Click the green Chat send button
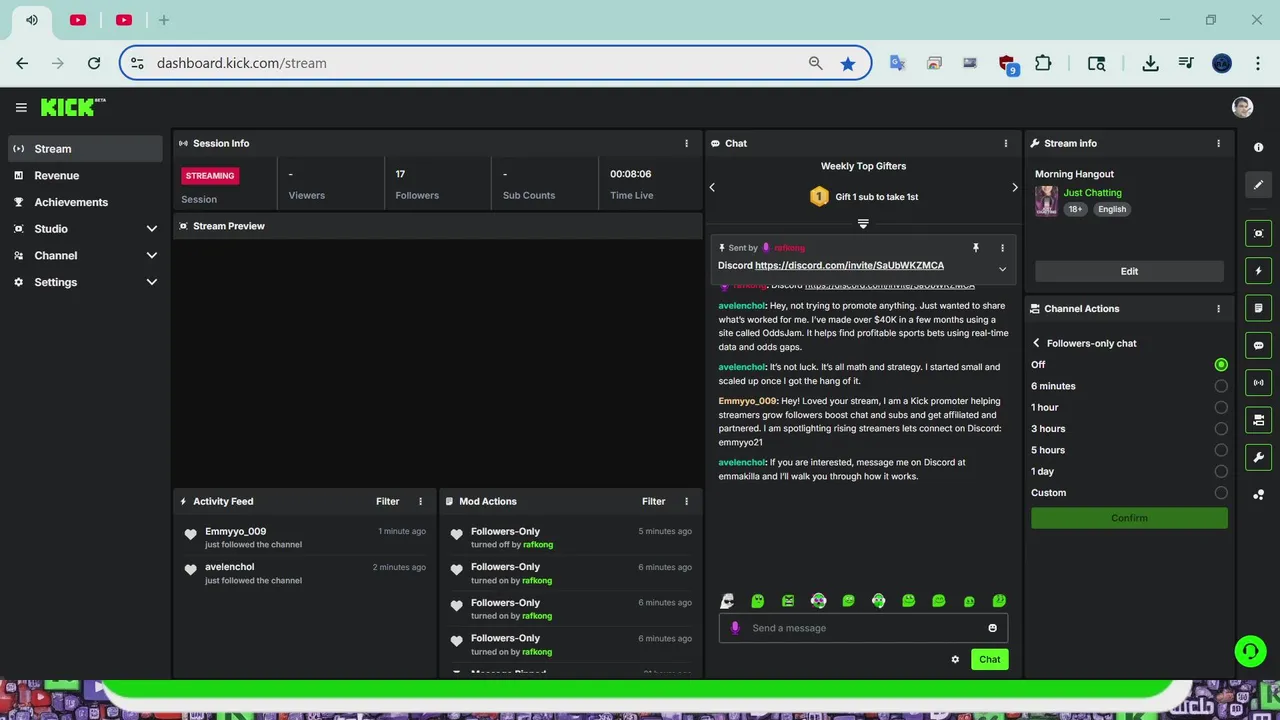 989,659
